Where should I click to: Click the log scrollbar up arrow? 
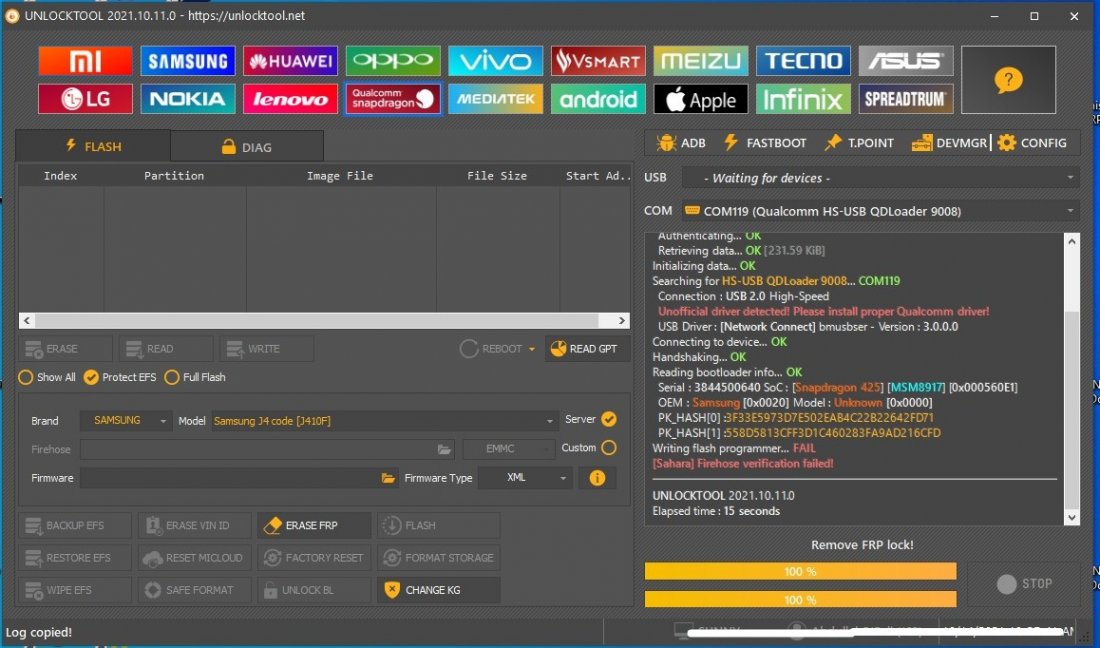(x=1071, y=241)
